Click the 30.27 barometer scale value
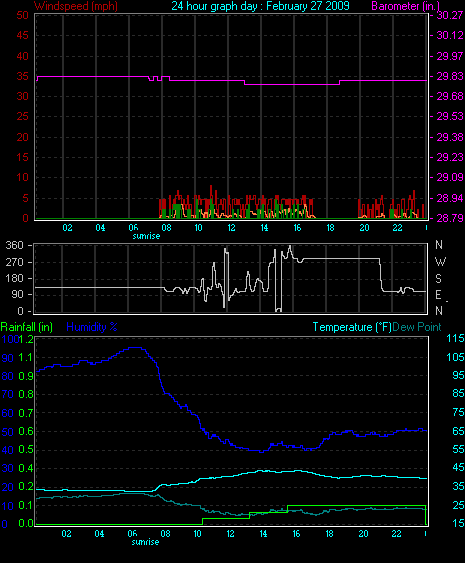 450,15
